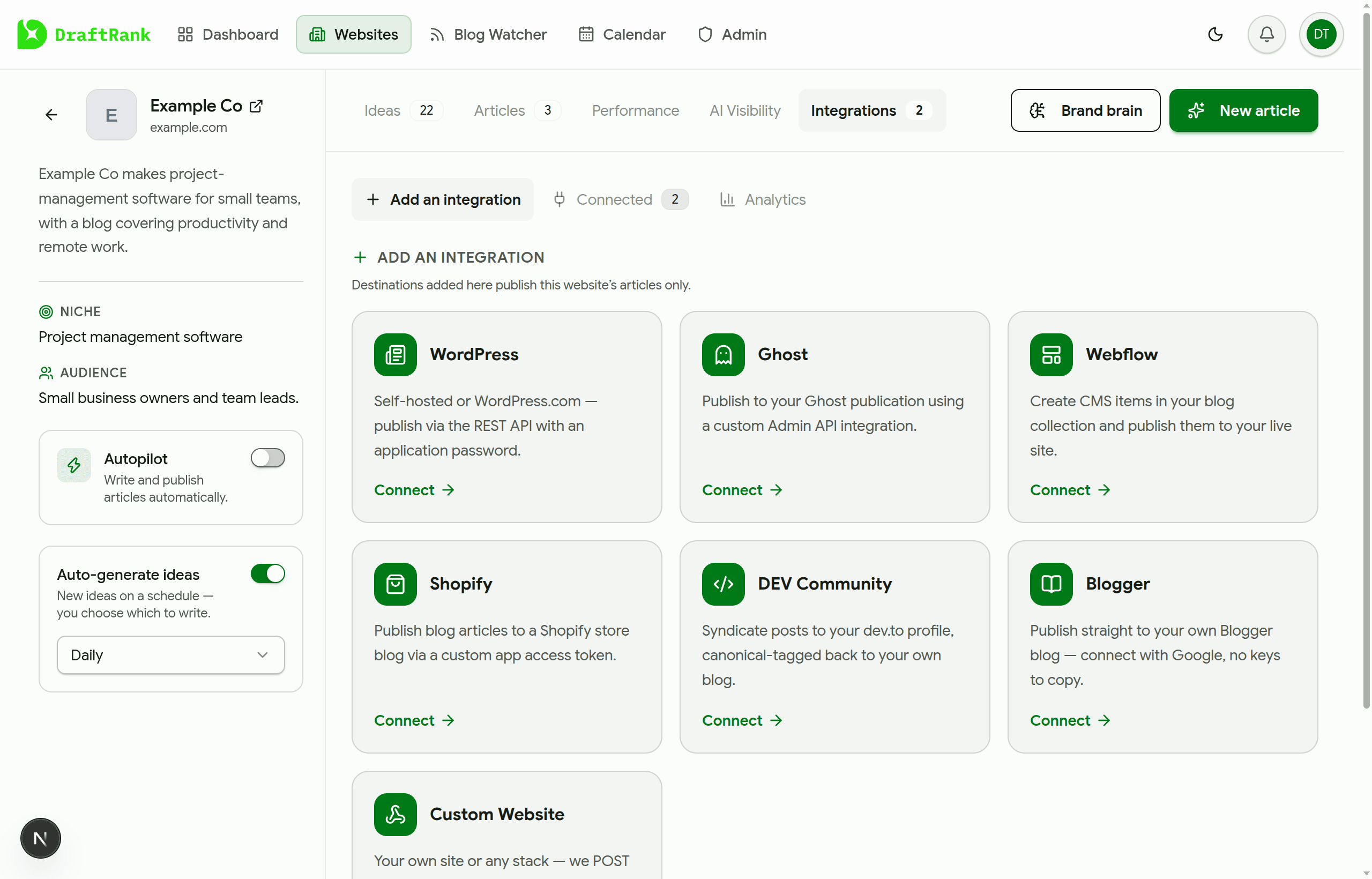Open notifications bell

[1266, 34]
